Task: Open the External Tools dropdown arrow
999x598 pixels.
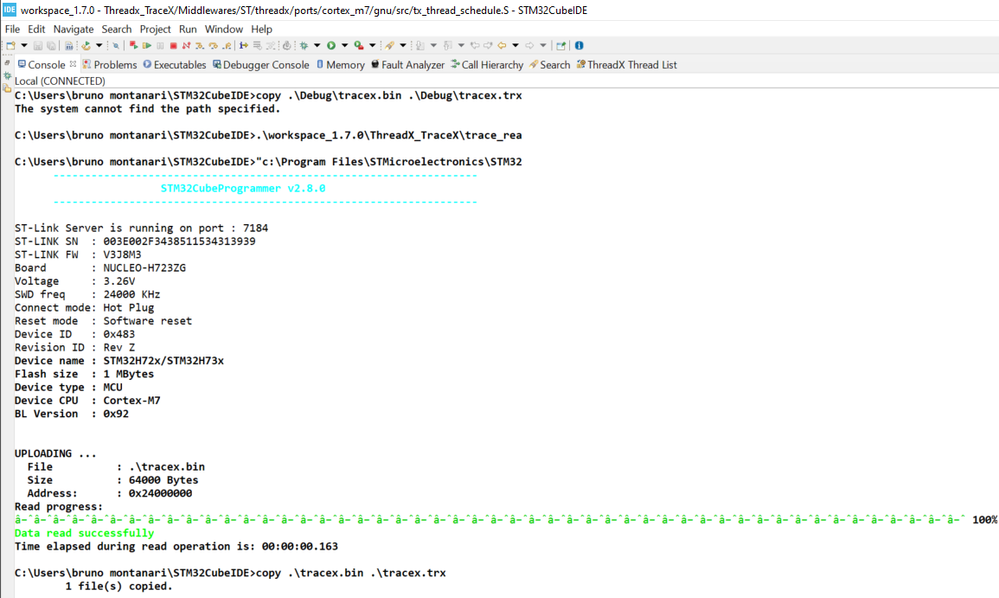Action: pyautogui.click(x=372, y=46)
